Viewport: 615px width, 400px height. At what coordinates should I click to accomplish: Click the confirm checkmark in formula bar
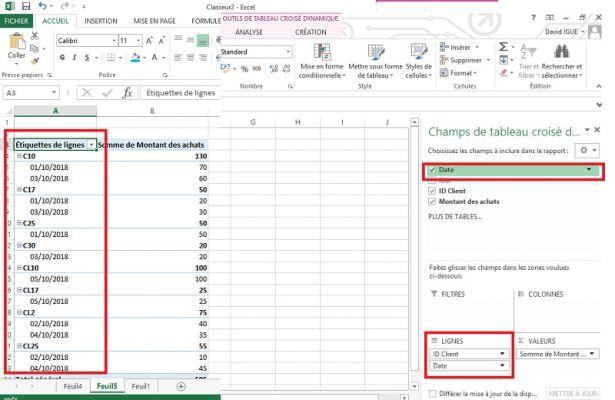click(x=107, y=93)
